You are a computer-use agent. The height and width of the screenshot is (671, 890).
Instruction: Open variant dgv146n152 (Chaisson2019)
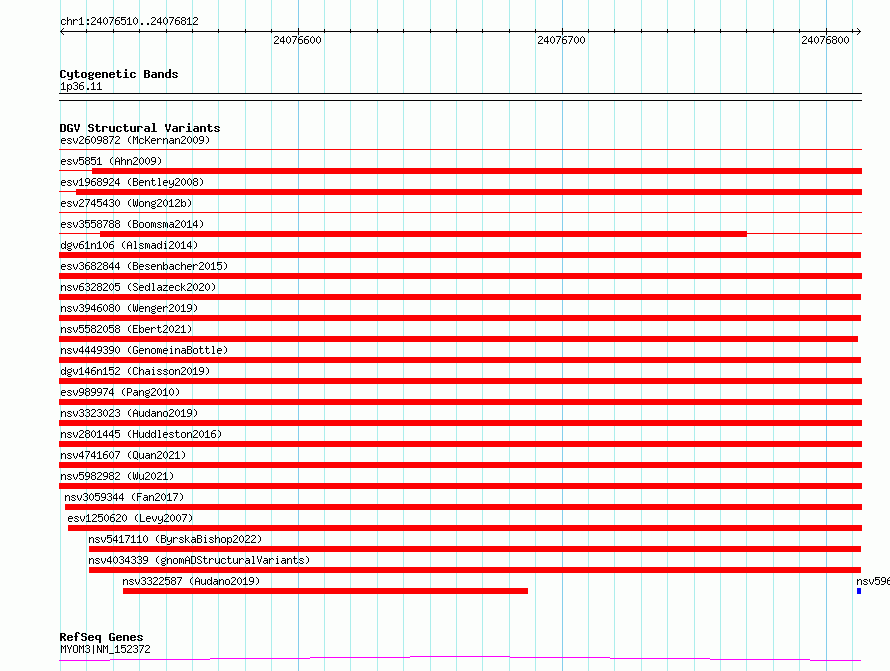click(x=135, y=371)
